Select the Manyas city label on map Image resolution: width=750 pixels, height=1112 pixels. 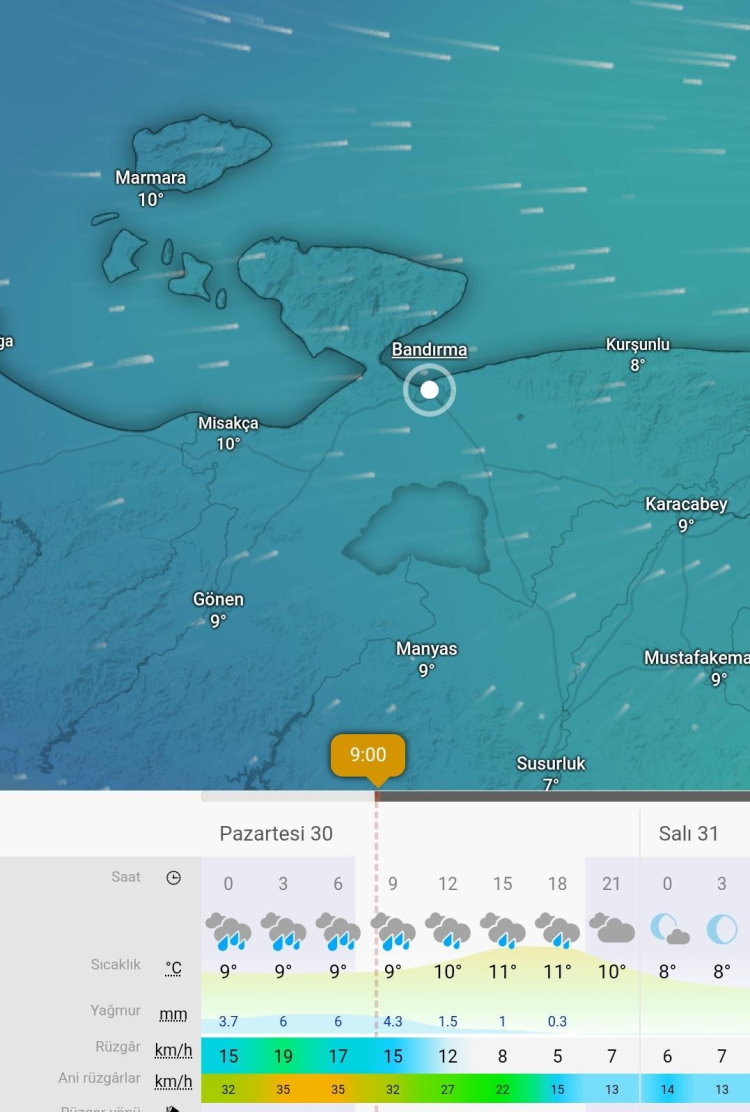[427, 649]
